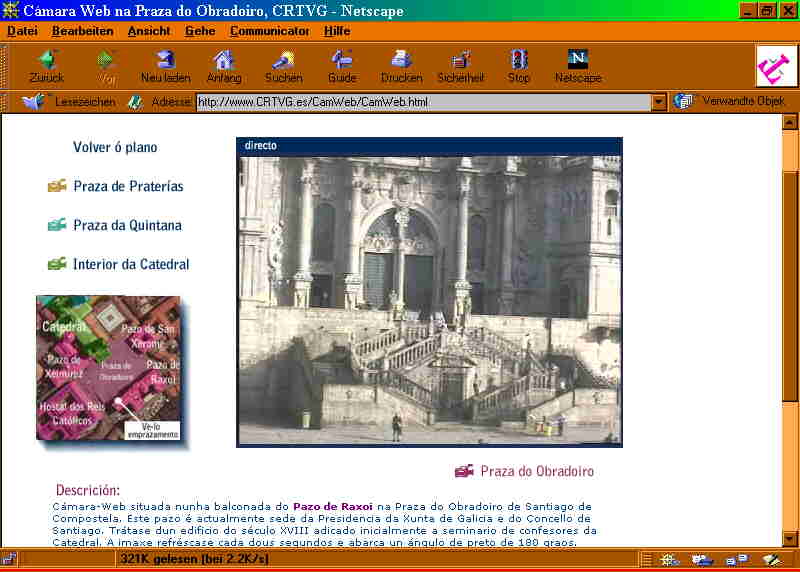This screenshot has width=800, height=572.
Task: Reload page with Neu laden
Action: [165, 66]
